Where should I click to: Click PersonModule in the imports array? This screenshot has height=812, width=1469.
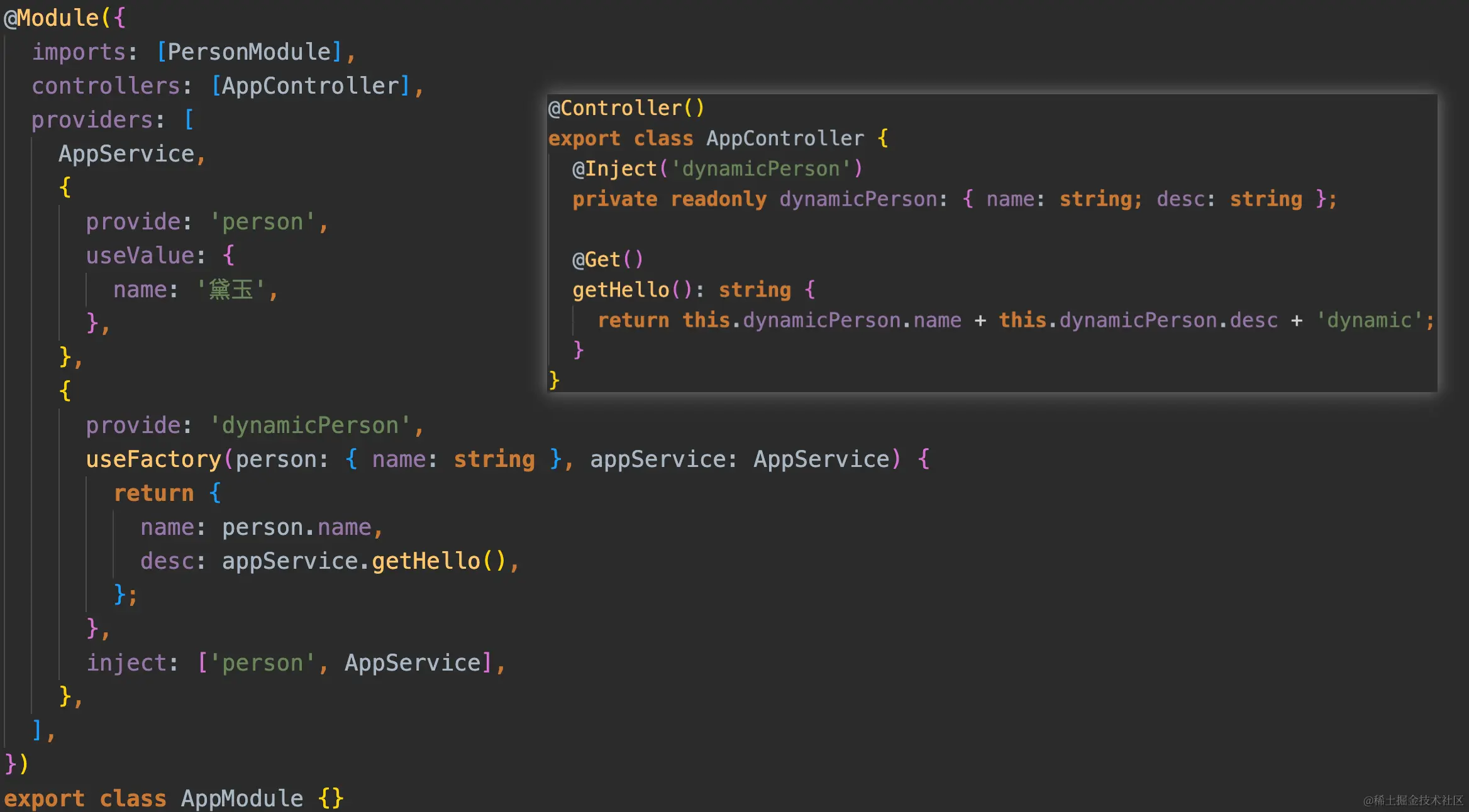(x=249, y=52)
